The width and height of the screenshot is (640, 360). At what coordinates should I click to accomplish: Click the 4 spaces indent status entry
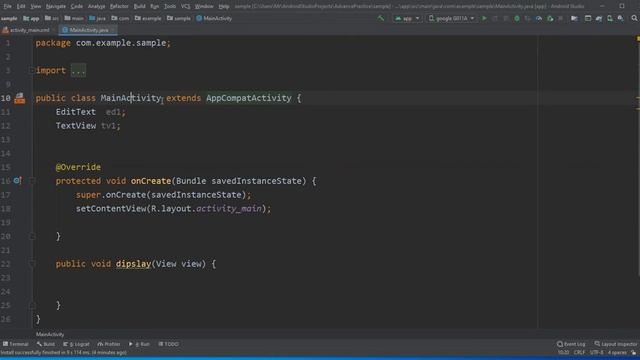[617, 353]
